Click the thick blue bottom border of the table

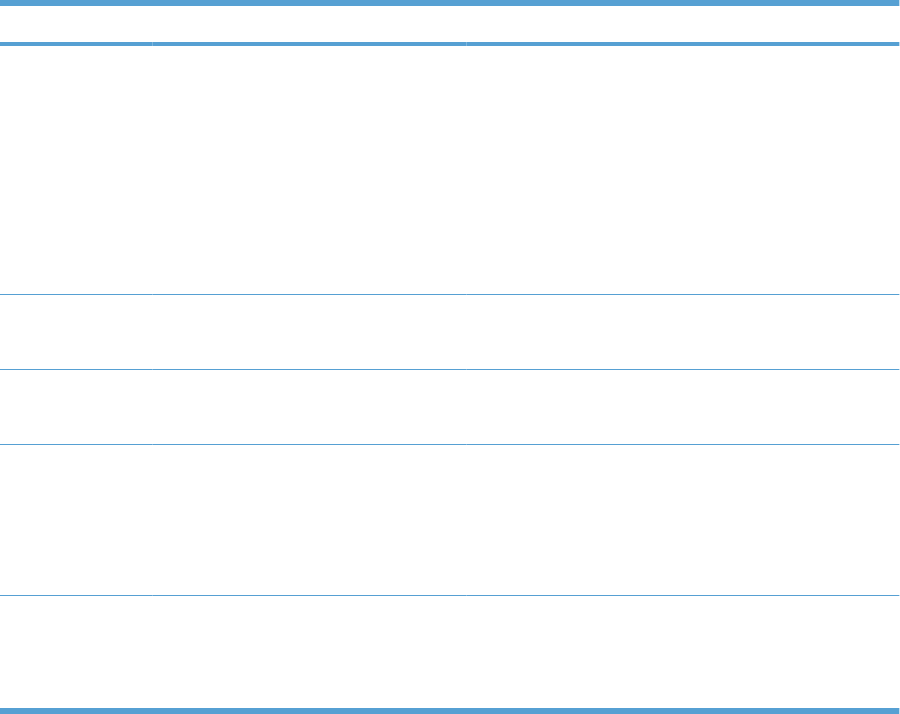450,711
